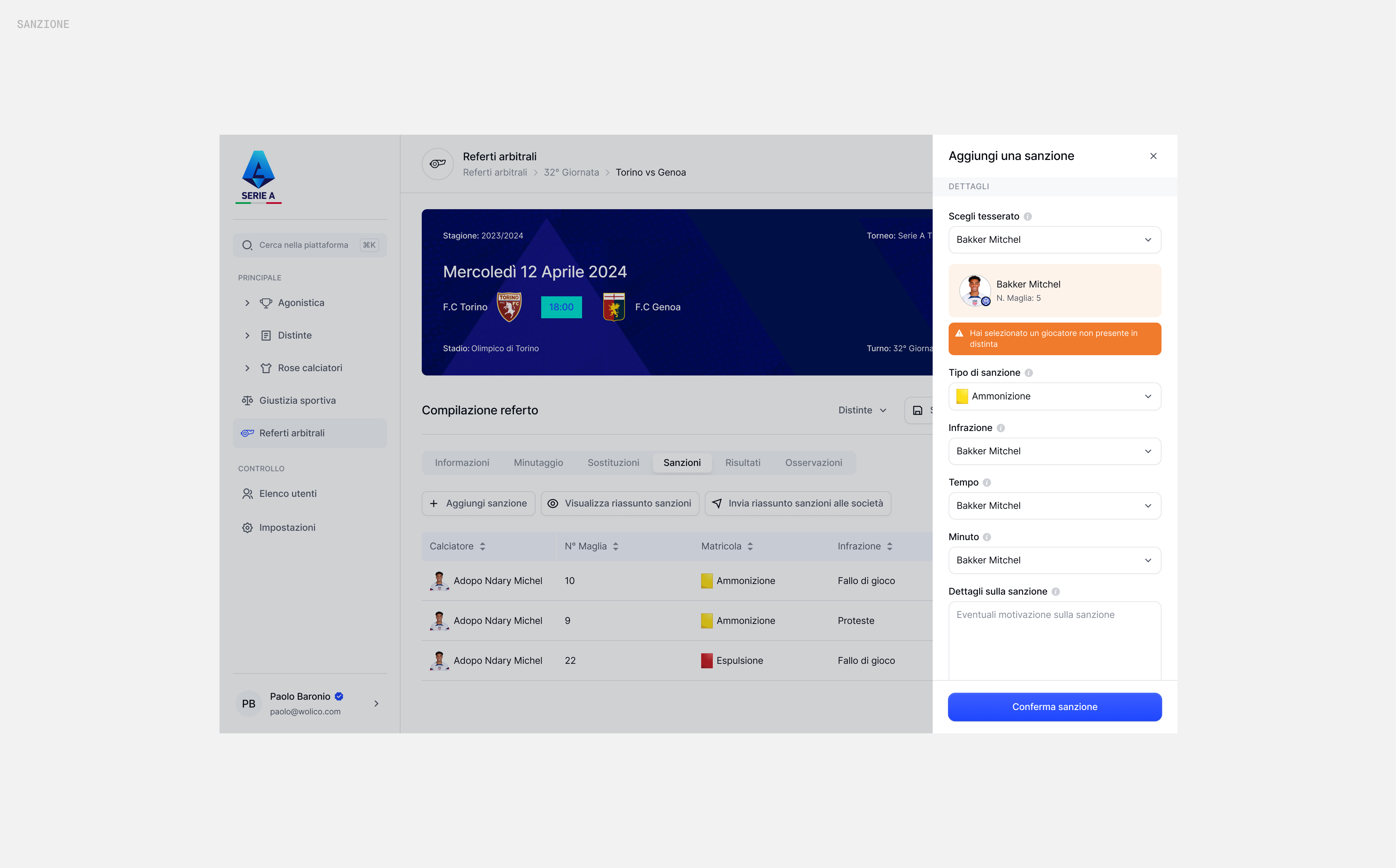The image size is (1396, 868).
Task: Click the Giustizia sportiva scales icon
Action: pyautogui.click(x=247, y=401)
